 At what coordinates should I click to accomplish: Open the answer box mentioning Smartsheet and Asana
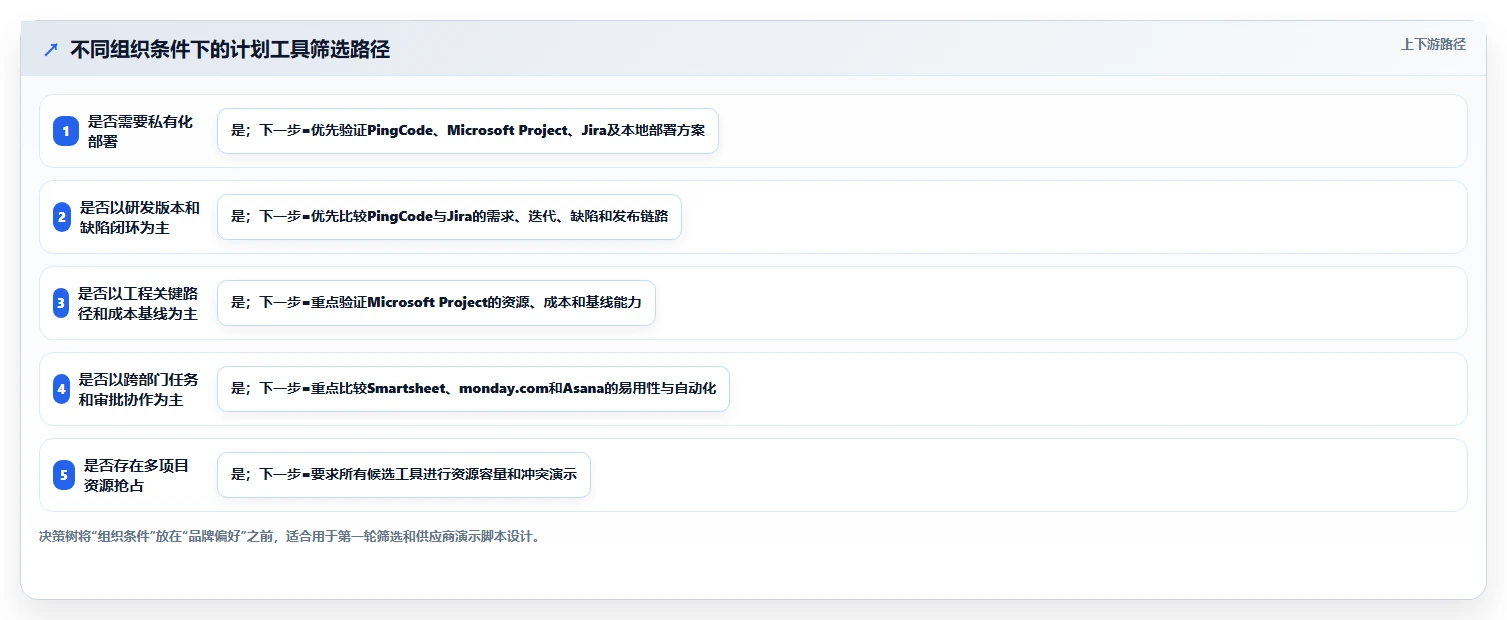tap(473, 389)
